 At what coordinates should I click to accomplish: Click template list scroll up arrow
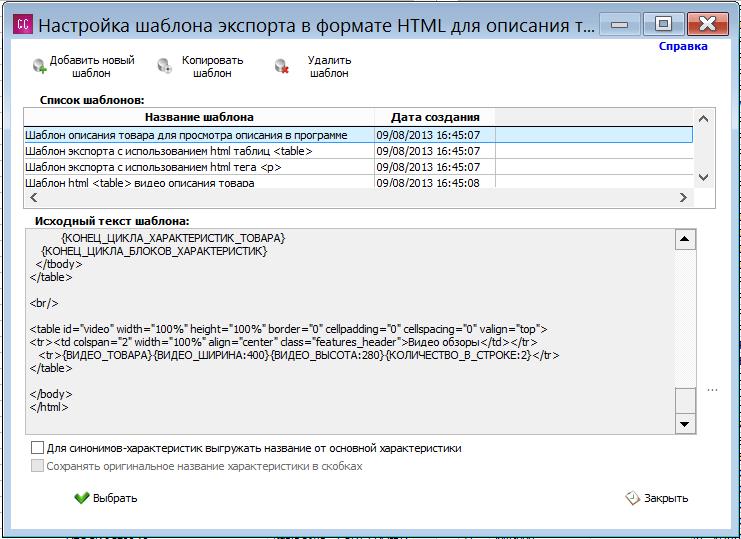(x=703, y=119)
